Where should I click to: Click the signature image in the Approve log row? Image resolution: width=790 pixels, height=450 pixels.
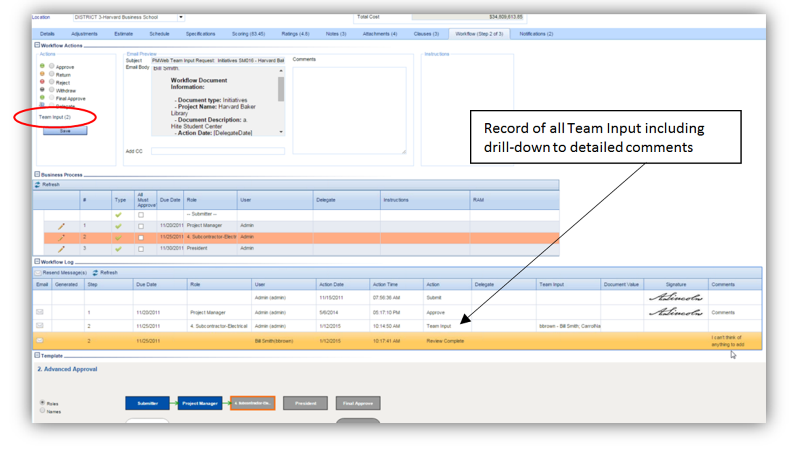click(x=676, y=312)
